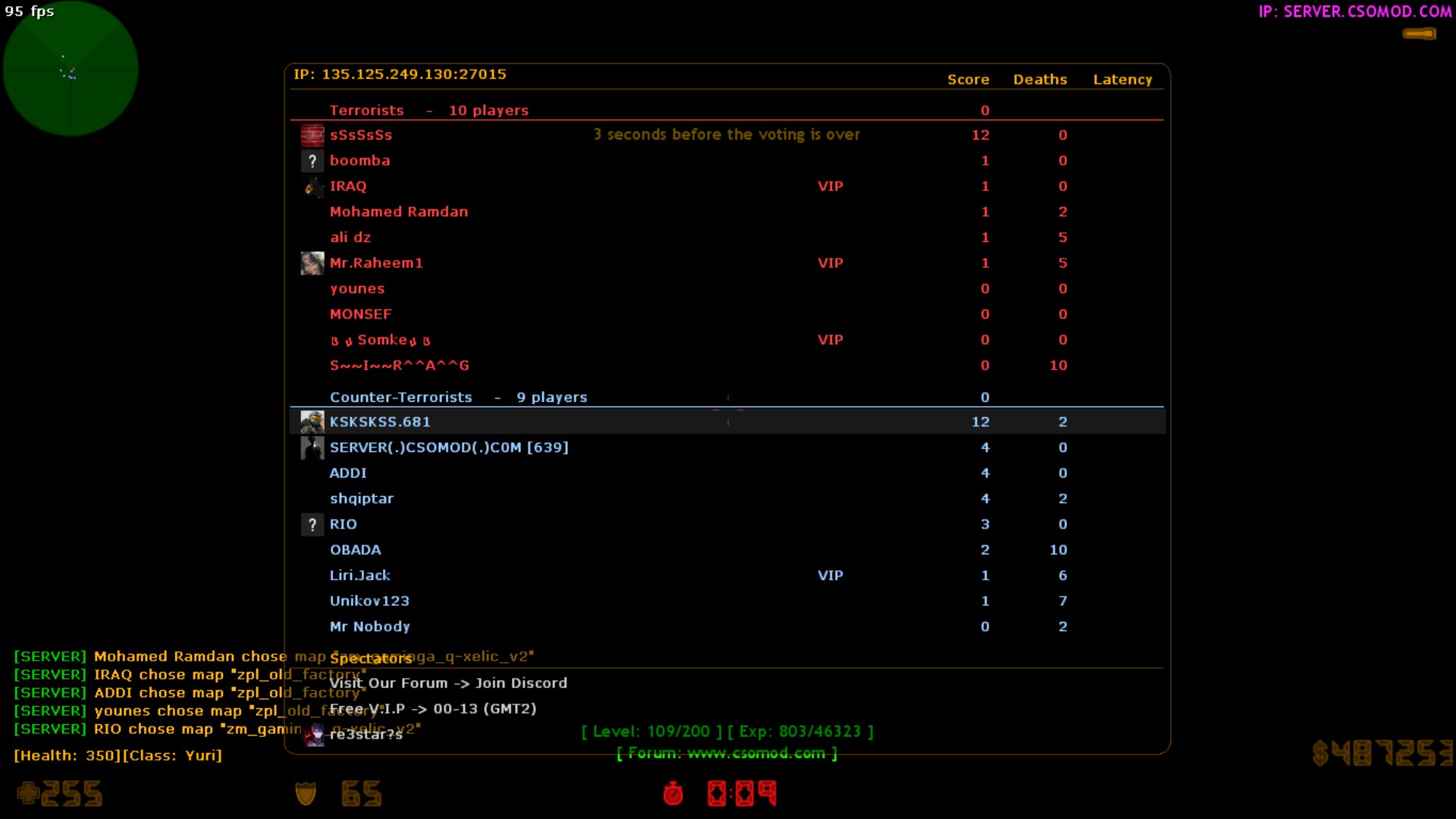Click sSsSsSs player avatar icon
This screenshot has height=819, width=1456.
tap(312, 135)
